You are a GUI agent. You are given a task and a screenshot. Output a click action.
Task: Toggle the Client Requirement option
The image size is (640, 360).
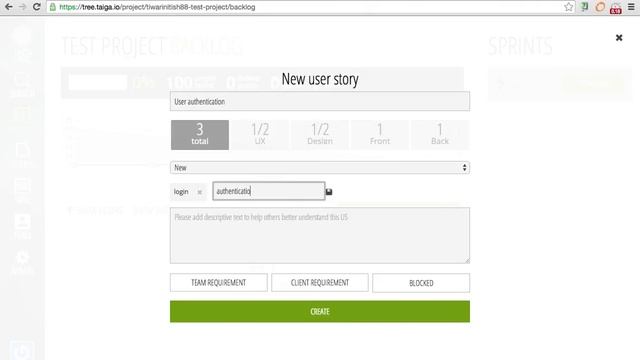tap(320, 282)
